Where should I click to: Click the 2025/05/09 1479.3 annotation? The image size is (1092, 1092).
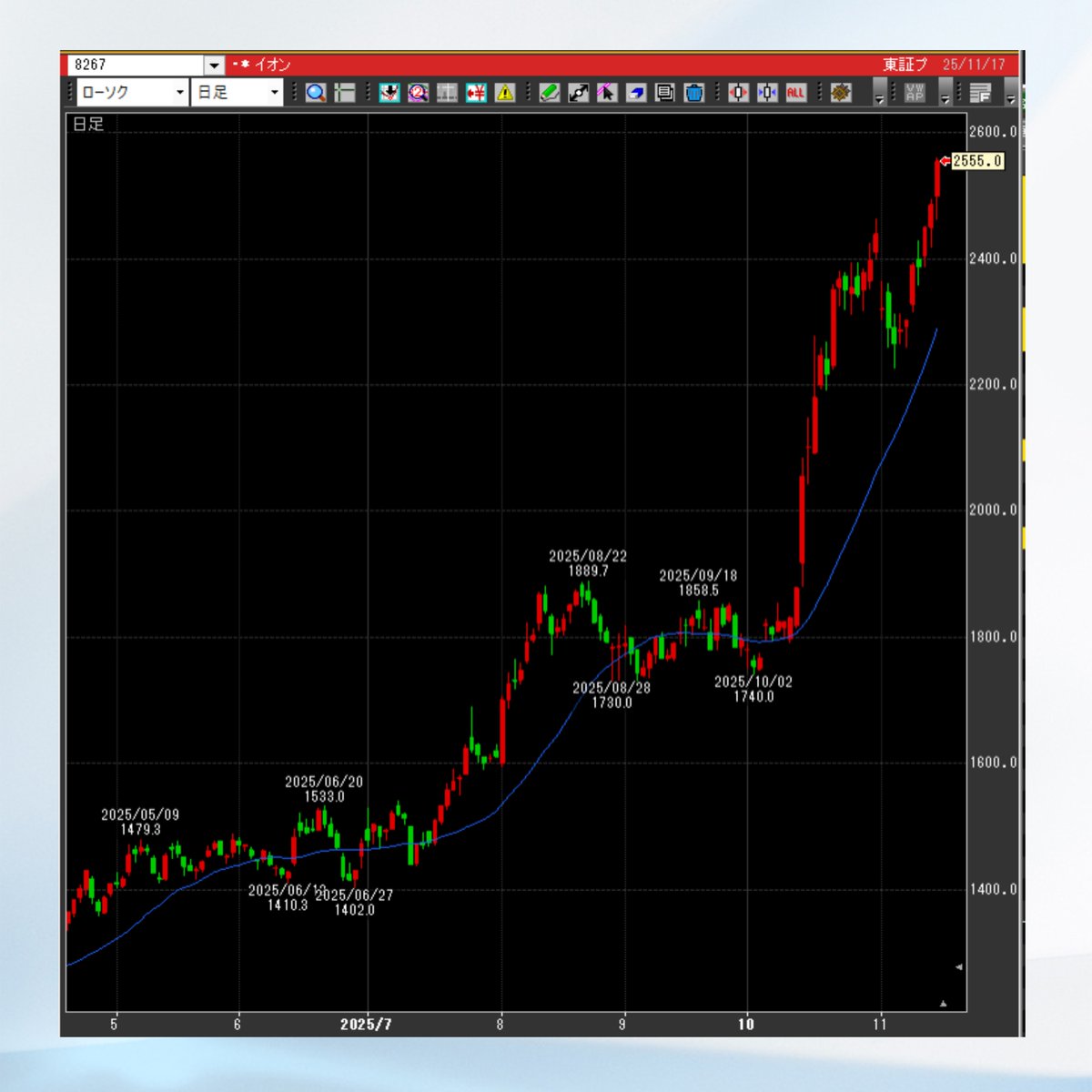[x=140, y=822]
